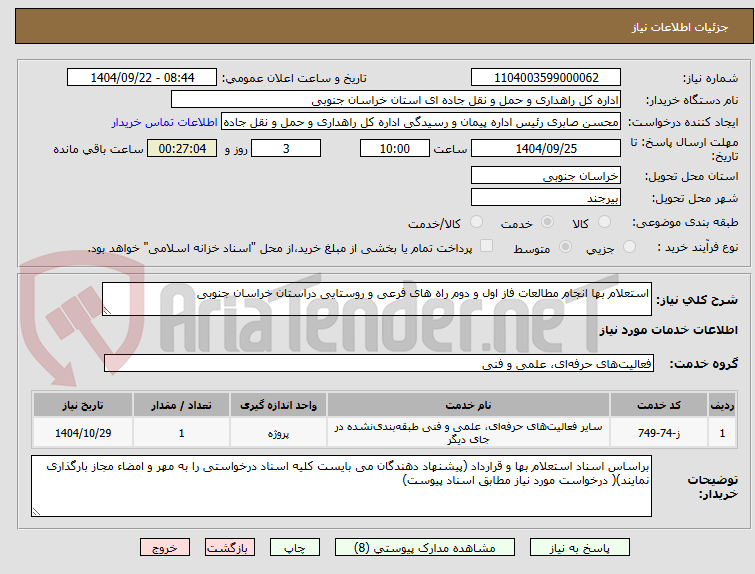Click the طبقه بندی موضوعی label
This screenshot has height=574, width=755.
coord(685,222)
